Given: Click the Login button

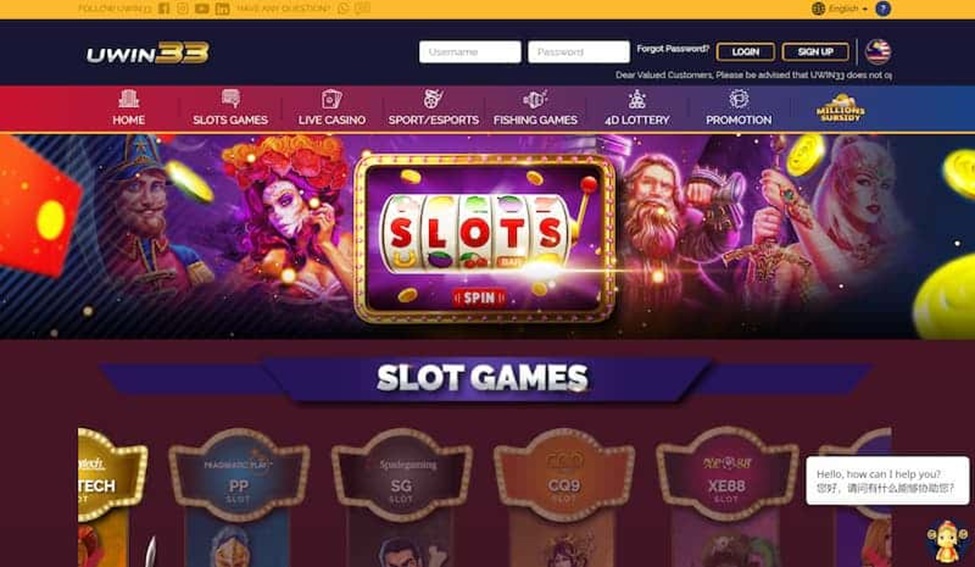Looking at the screenshot, I should click(746, 52).
